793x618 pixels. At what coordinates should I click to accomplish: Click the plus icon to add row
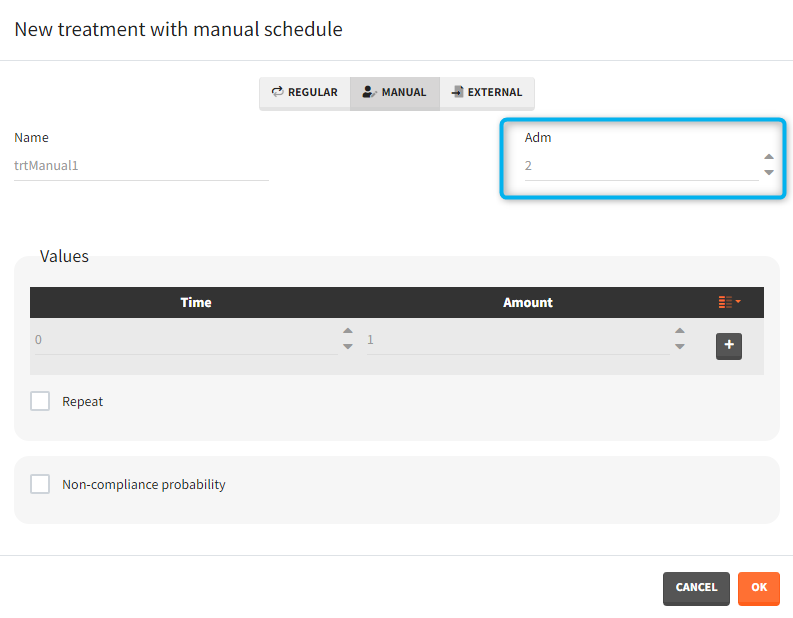coord(729,346)
